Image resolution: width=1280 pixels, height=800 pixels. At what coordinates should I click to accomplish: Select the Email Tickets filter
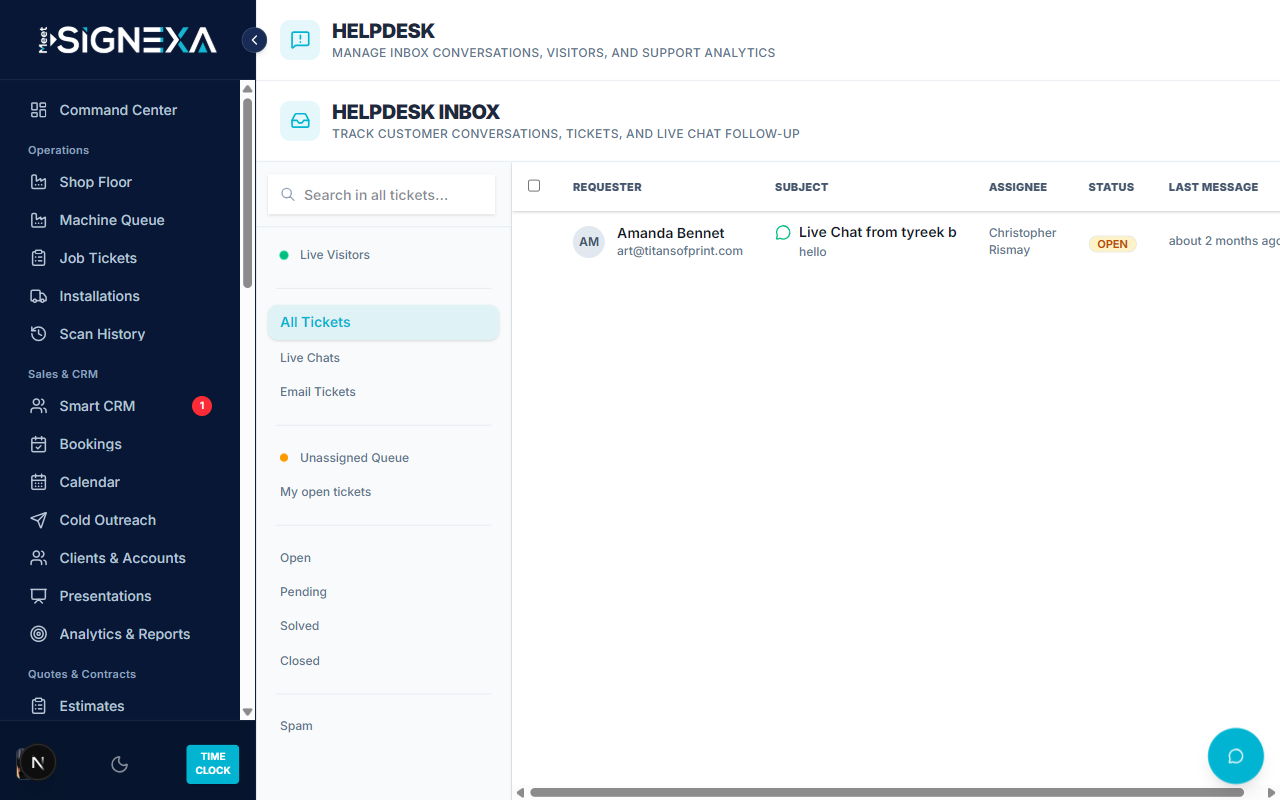click(x=383, y=392)
